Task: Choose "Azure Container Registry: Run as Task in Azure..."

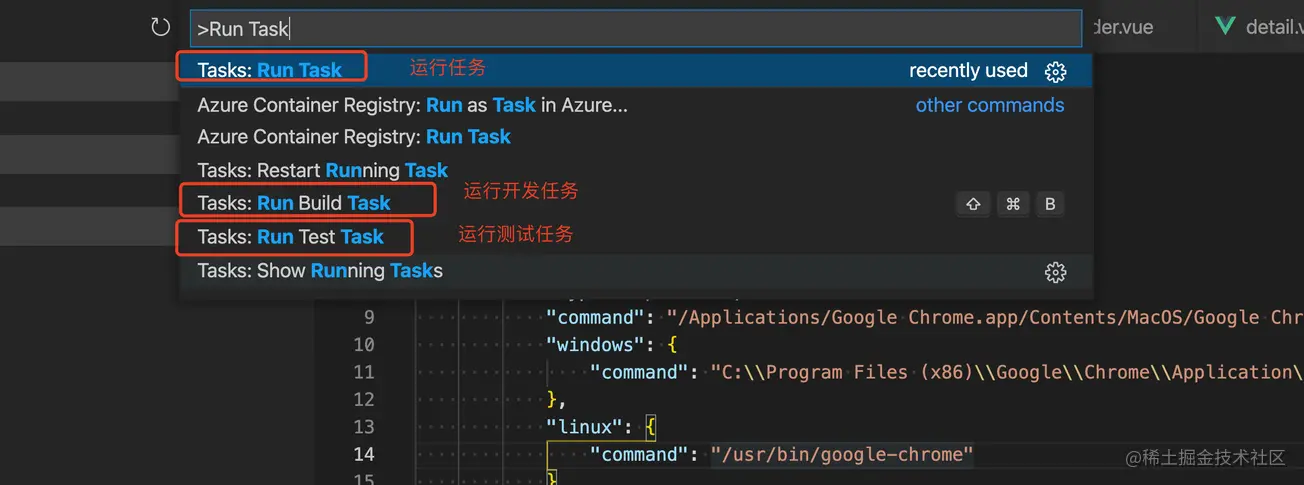Action: [x=412, y=105]
